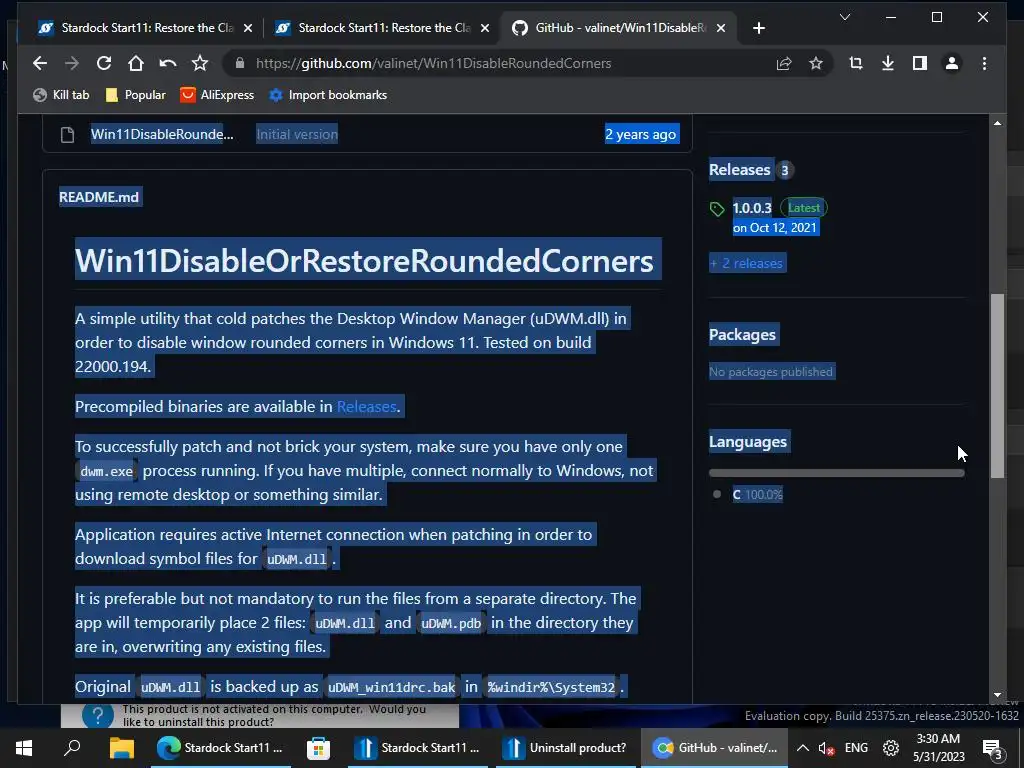
Task: Click Import bookmarks in bookmarks bar
Action: pyautogui.click(x=328, y=95)
